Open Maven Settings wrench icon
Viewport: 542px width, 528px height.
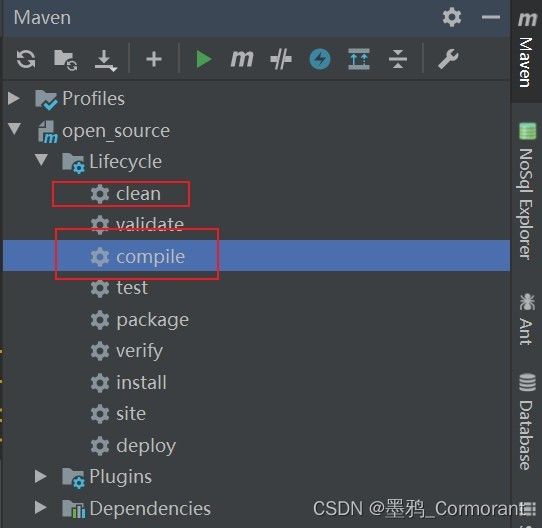pos(448,59)
